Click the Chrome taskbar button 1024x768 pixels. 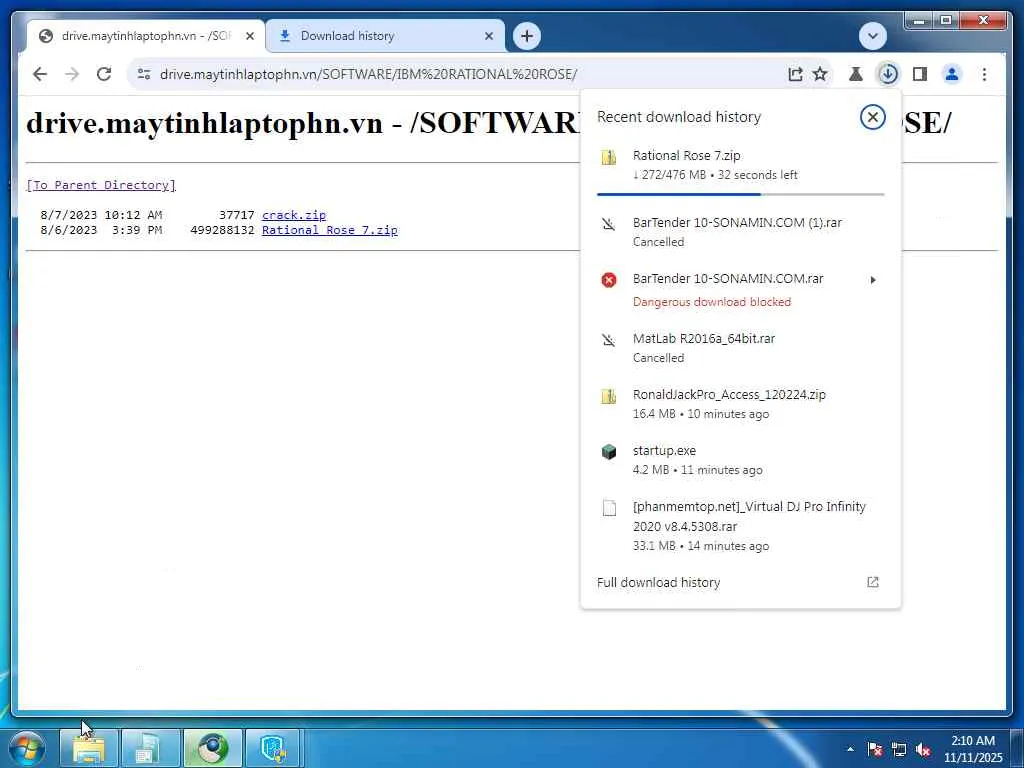[x=212, y=748]
